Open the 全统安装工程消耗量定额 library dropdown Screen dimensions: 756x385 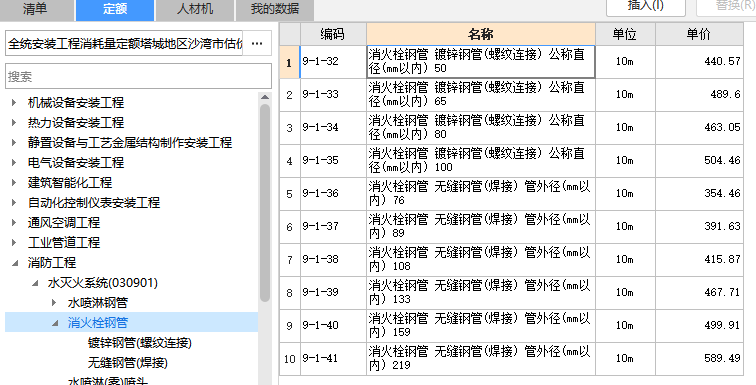[124, 43]
